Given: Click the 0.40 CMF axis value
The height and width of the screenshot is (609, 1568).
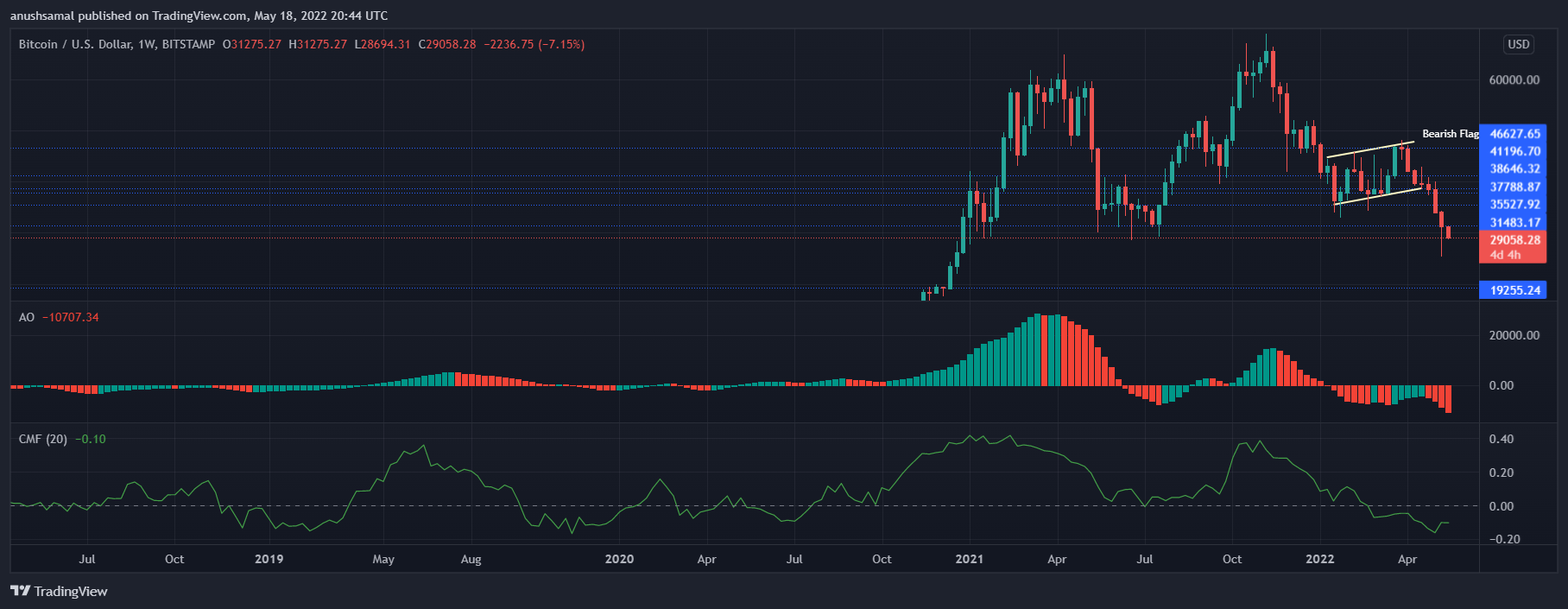Looking at the screenshot, I should 1501,439.
